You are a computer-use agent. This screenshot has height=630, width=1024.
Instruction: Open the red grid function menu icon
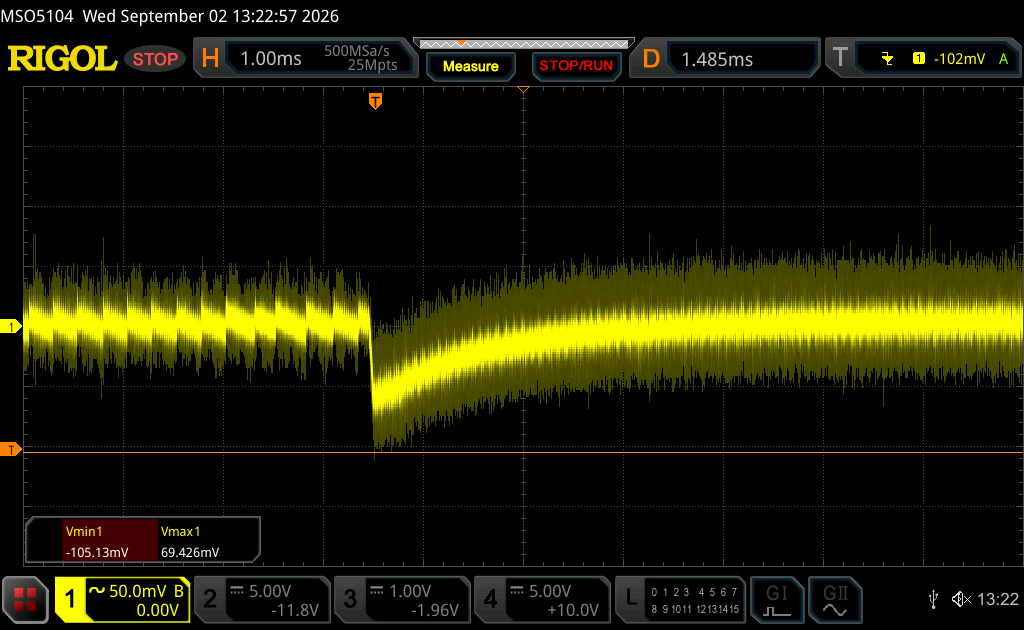25,599
